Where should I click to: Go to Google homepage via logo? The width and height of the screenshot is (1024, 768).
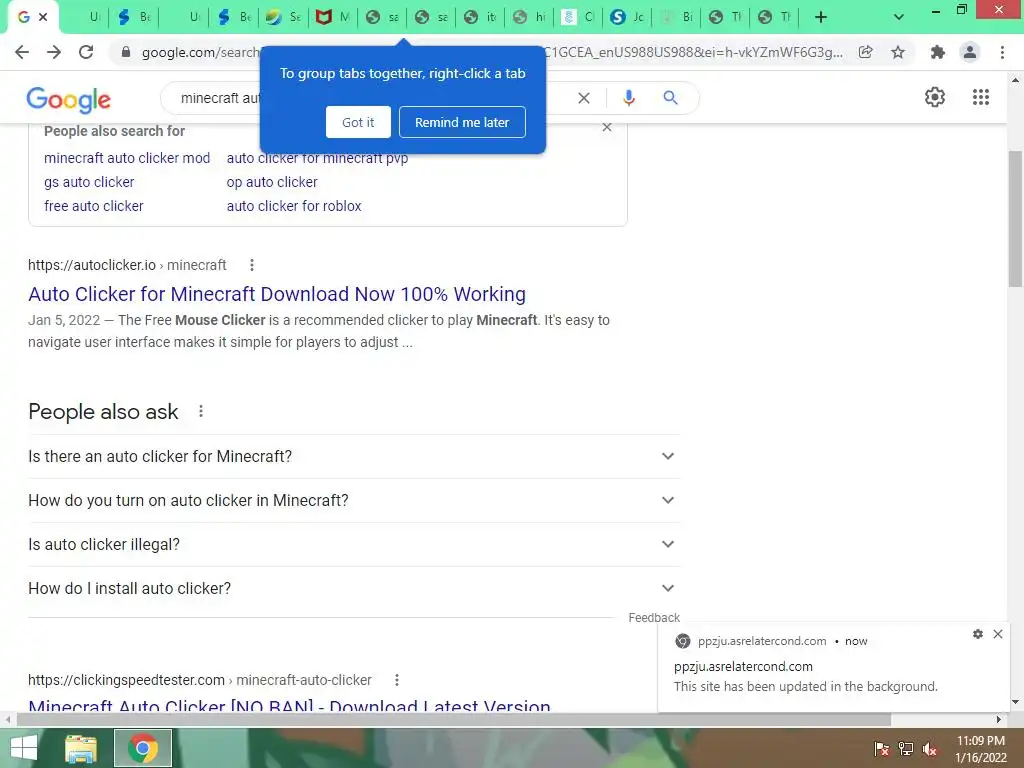pyautogui.click(x=69, y=99)
